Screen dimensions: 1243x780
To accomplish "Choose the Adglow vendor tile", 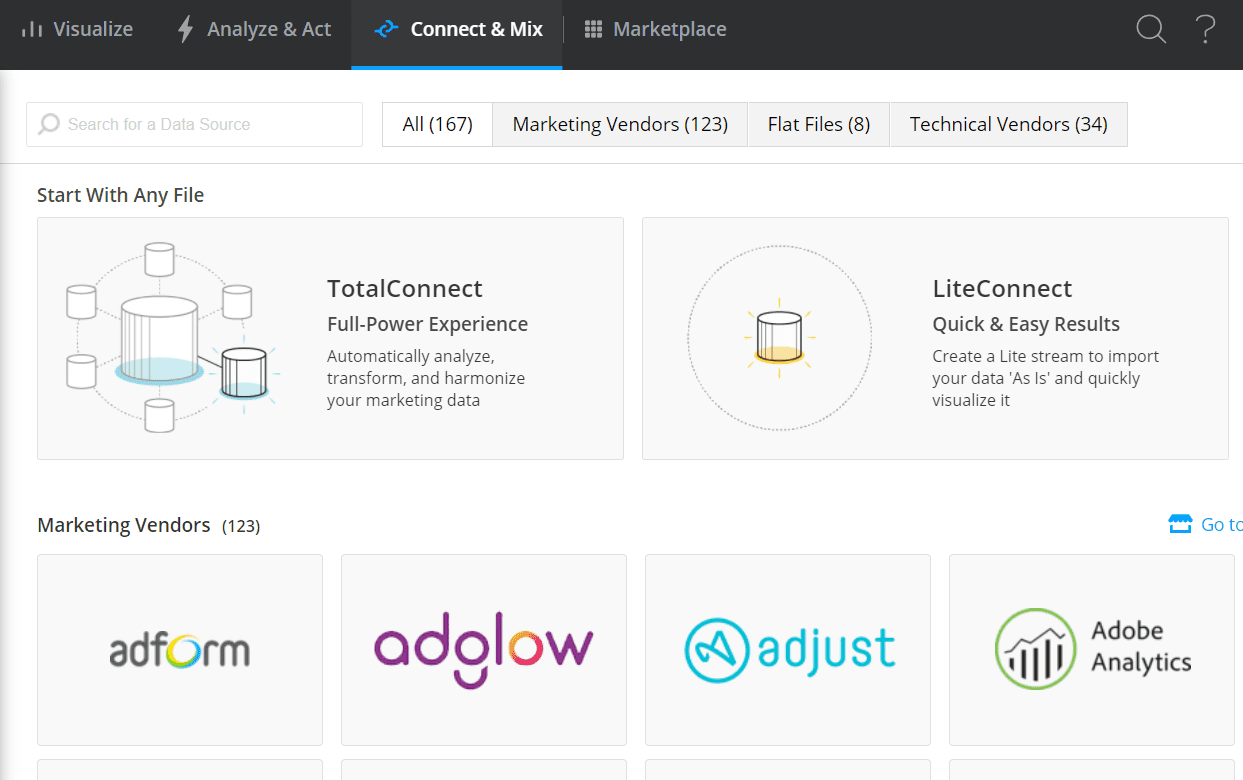I will point(484,650).
